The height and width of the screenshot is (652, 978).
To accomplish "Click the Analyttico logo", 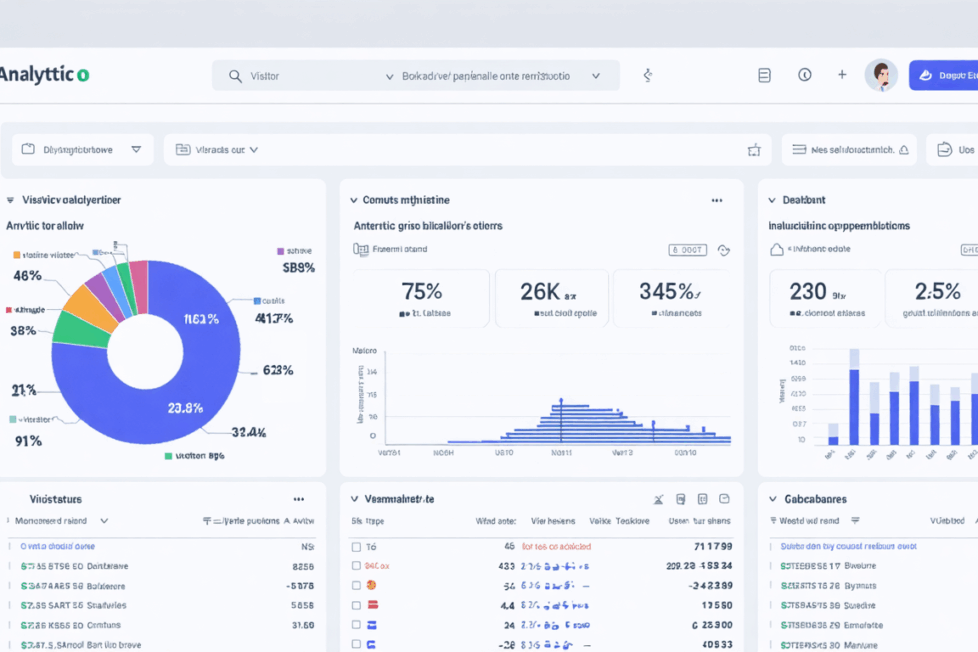I will tap(45, 75).
